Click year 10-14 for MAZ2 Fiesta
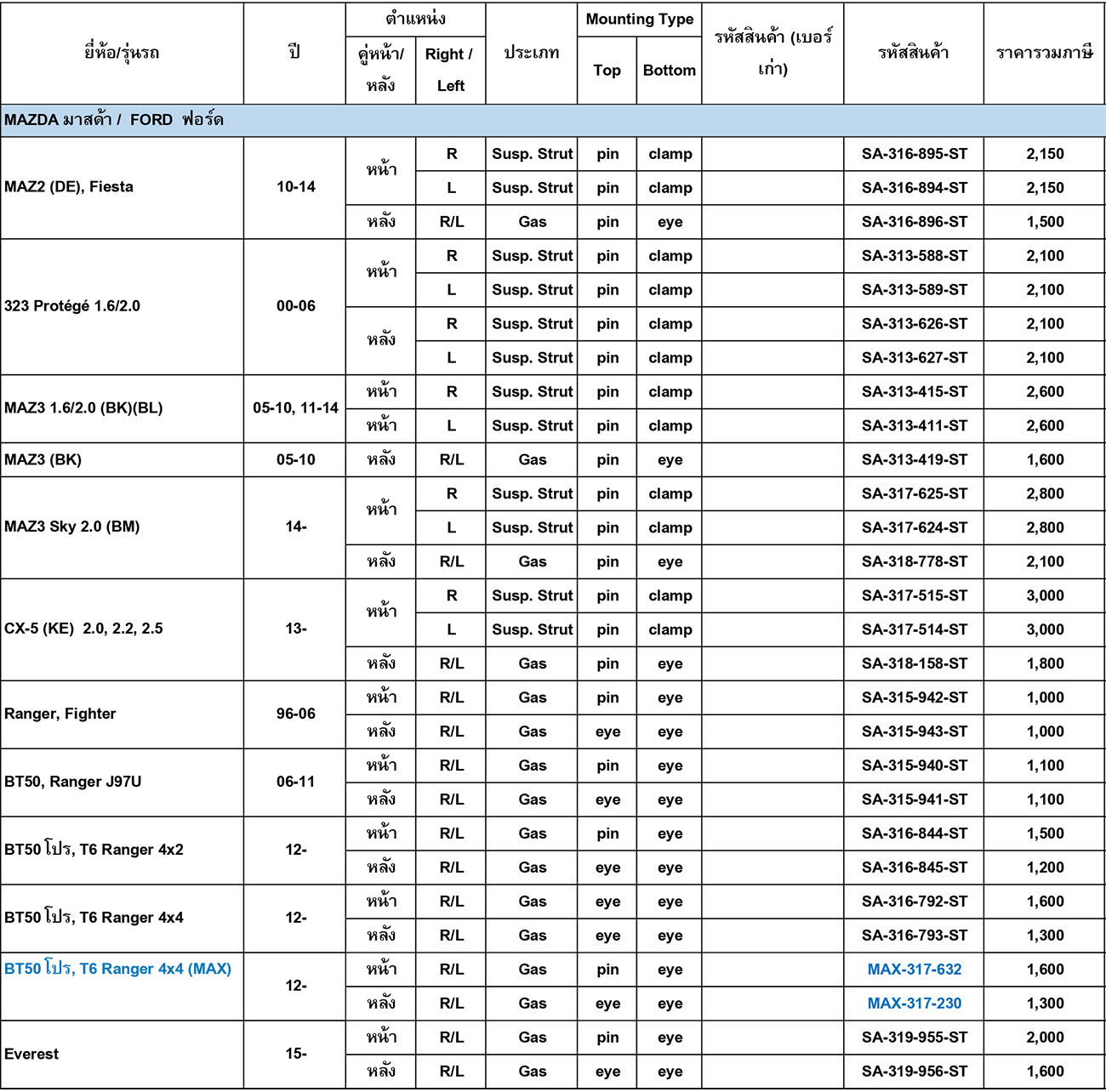Screen dimensions: 1106x1092 (x=295, y=187)
